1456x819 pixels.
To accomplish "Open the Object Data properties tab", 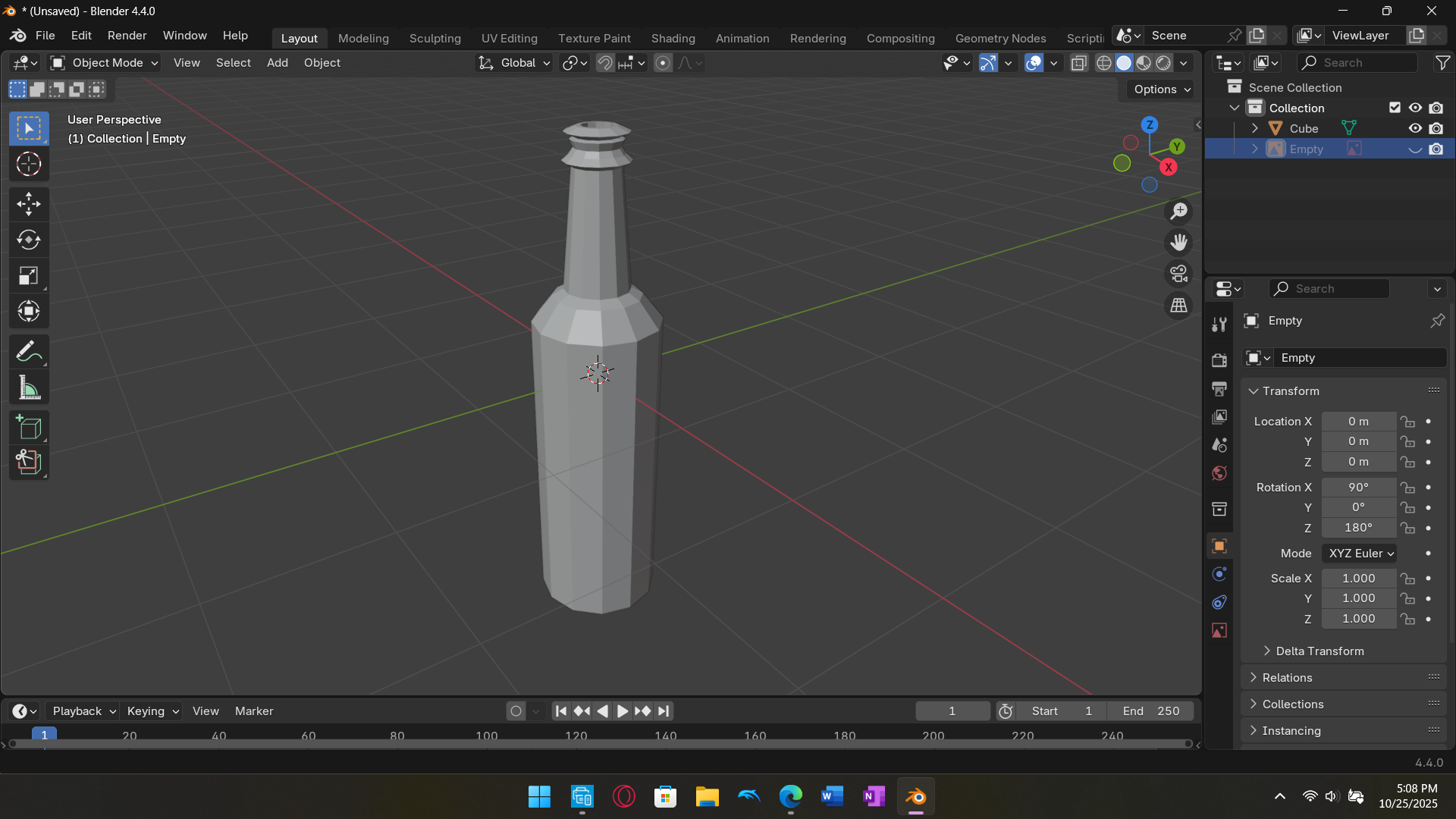I will (1219, 631).
